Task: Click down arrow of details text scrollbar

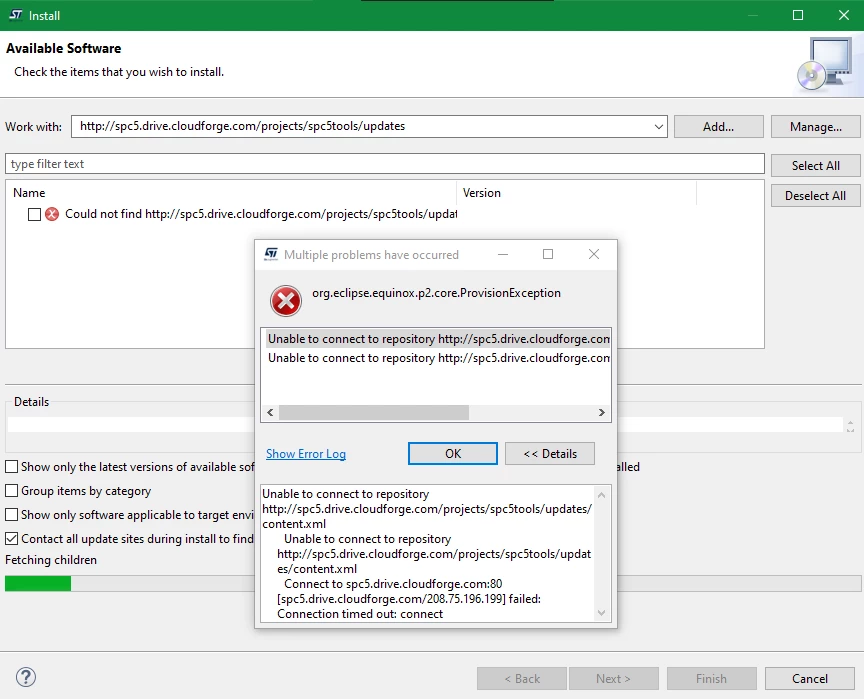Action: tap(601, 613)
